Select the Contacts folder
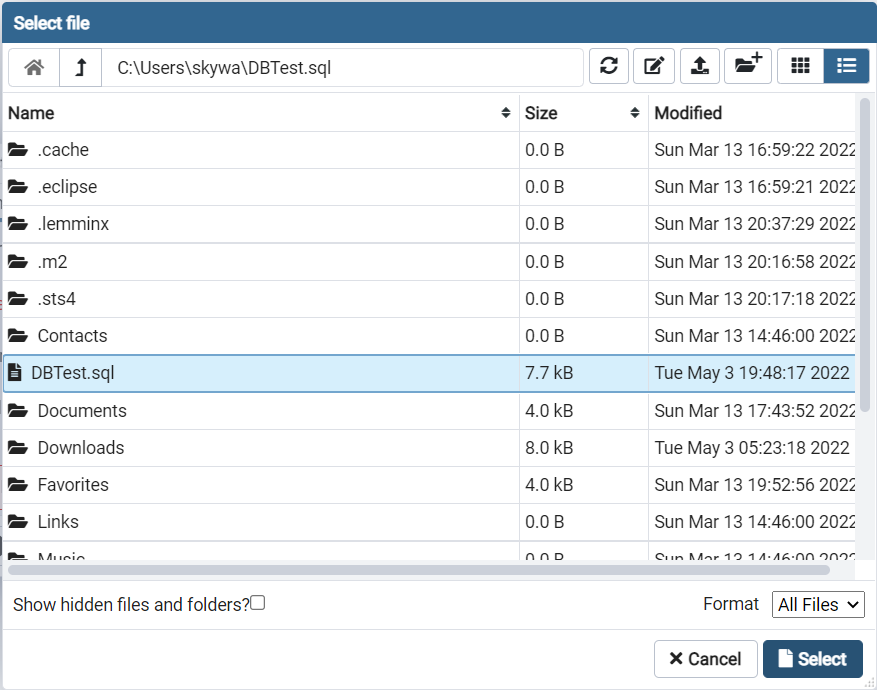This screenshot has width=877, height=690. click(429, 335)
